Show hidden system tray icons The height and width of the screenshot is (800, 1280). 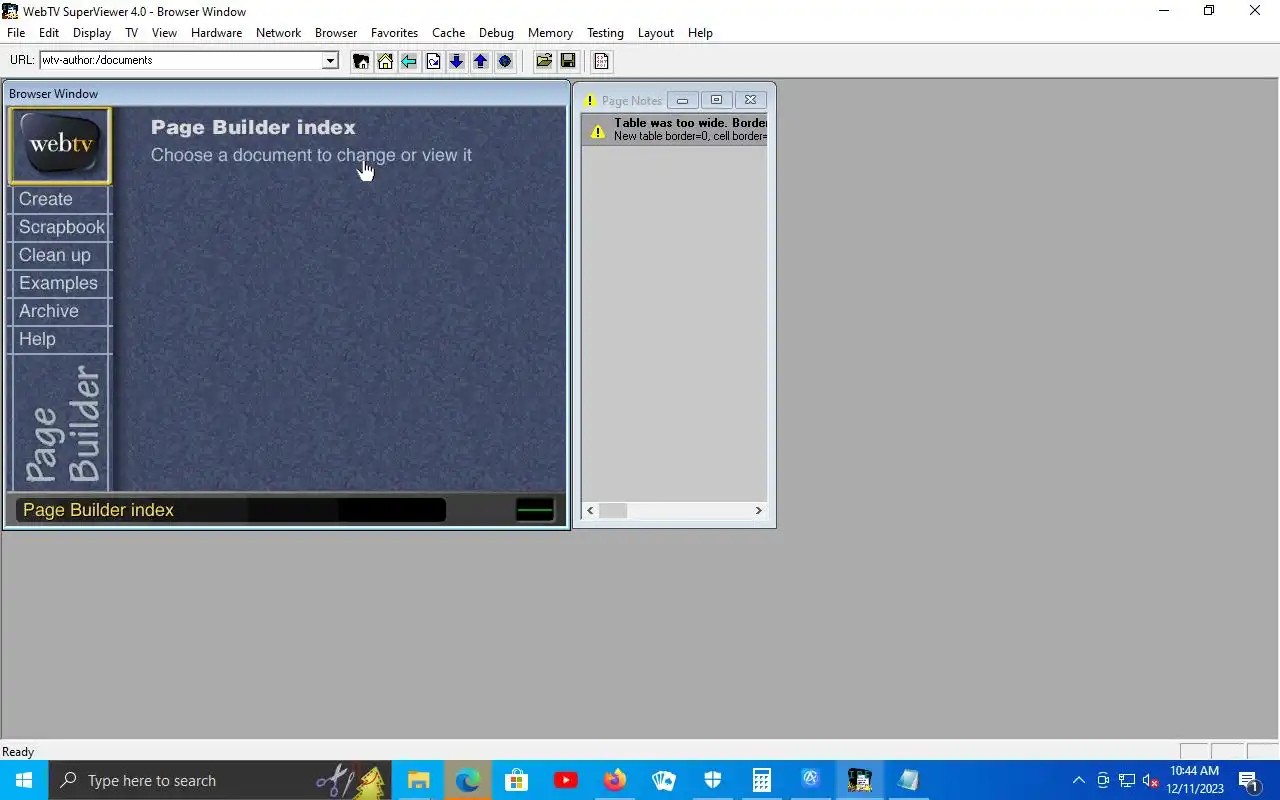tap(1078, 781)
